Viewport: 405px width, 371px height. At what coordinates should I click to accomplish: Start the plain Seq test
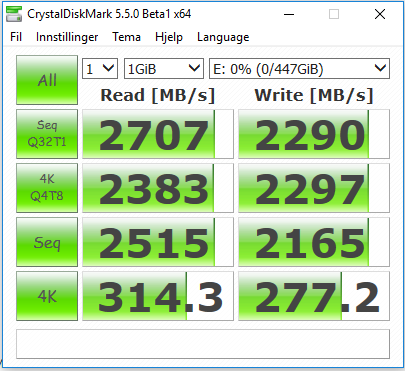coord(47,242)
